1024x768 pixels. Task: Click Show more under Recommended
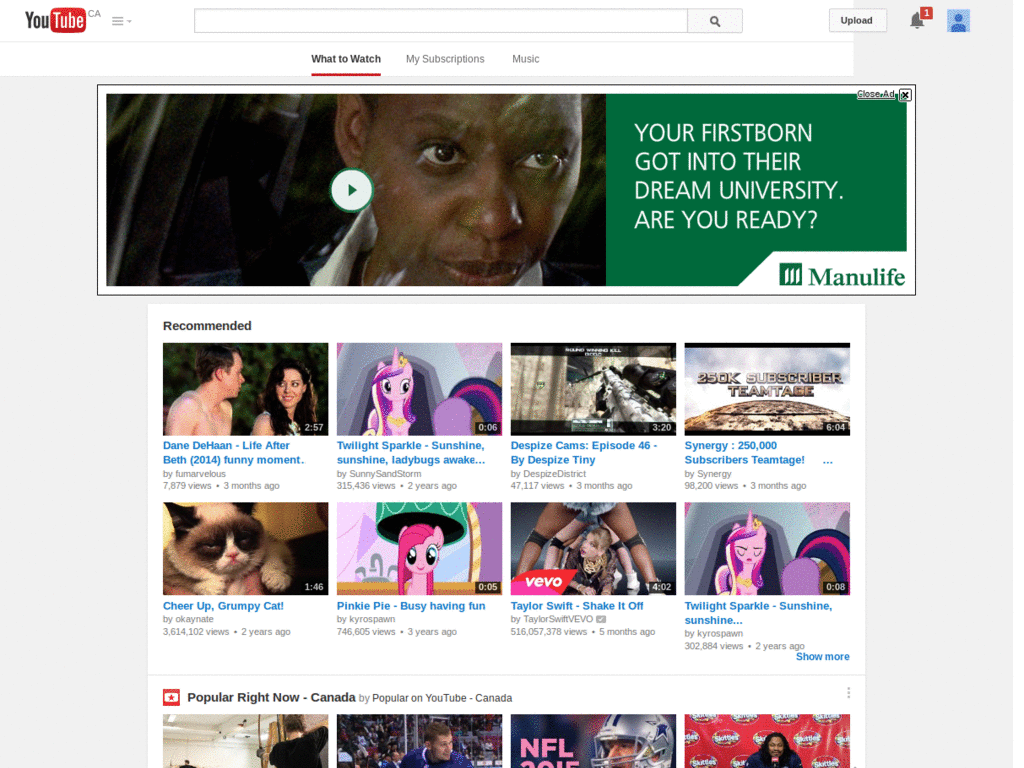click(822, 657)
